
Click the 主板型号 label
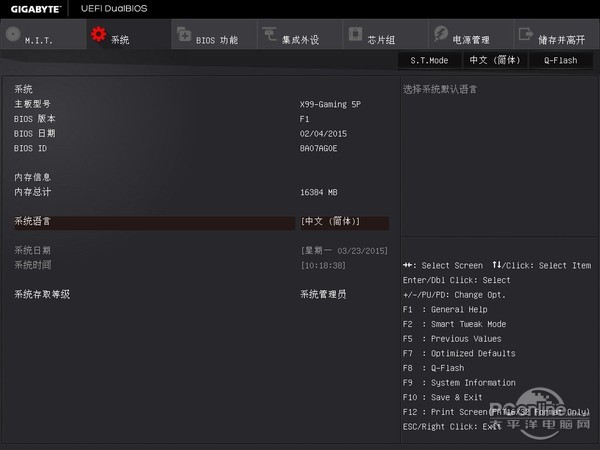pyautogui.click(x=33, y=104)
